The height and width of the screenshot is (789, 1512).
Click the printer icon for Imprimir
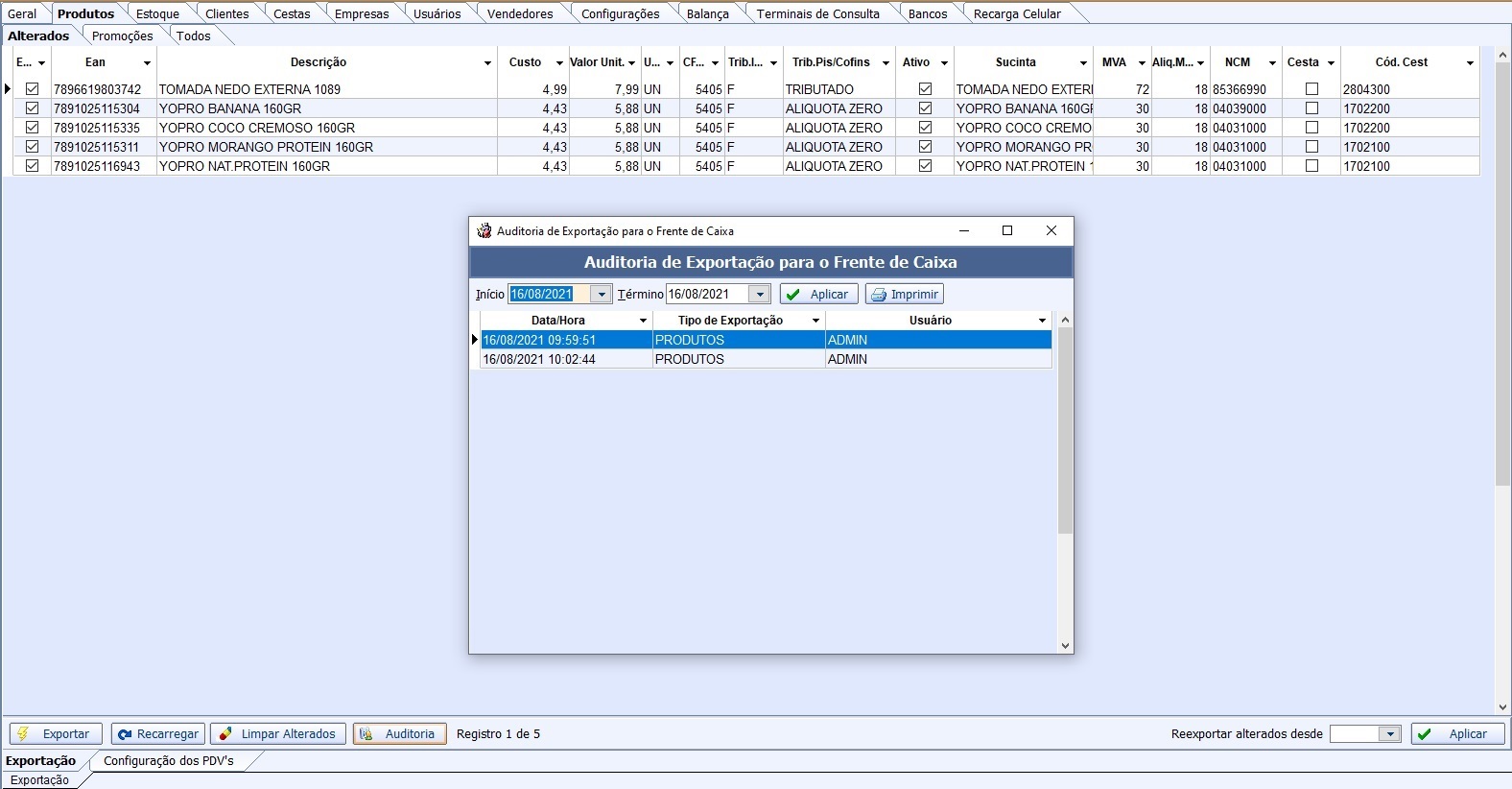[x=879, y=295]
